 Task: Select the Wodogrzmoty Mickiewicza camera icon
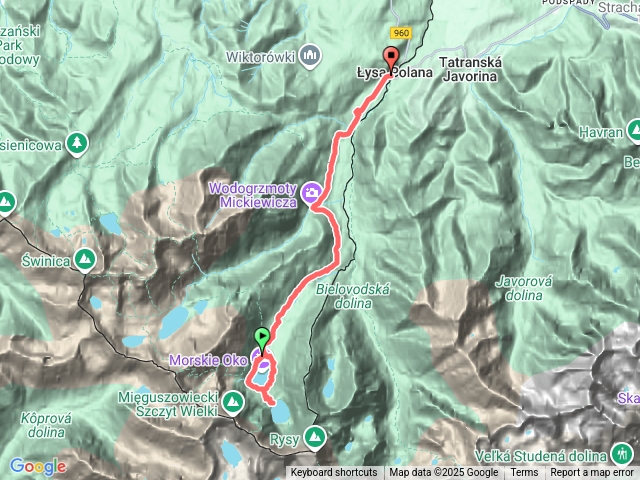click(311, 192)
